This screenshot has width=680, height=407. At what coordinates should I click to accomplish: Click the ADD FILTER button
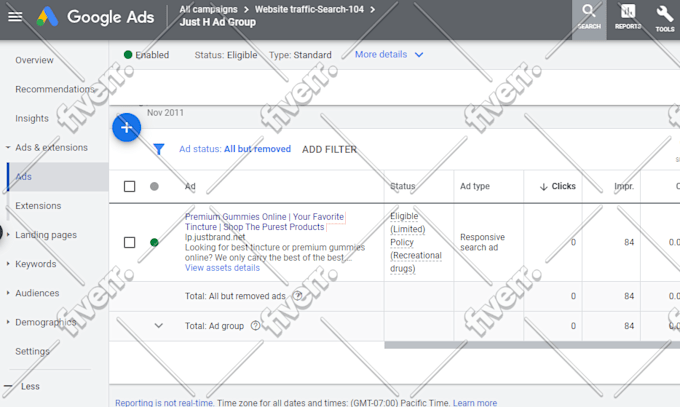[x=329, y=149]
